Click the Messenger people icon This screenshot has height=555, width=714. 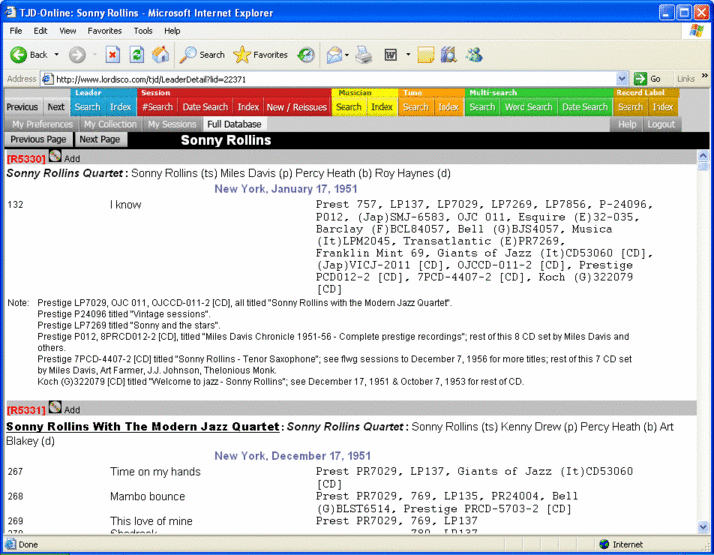coord(474,55)
